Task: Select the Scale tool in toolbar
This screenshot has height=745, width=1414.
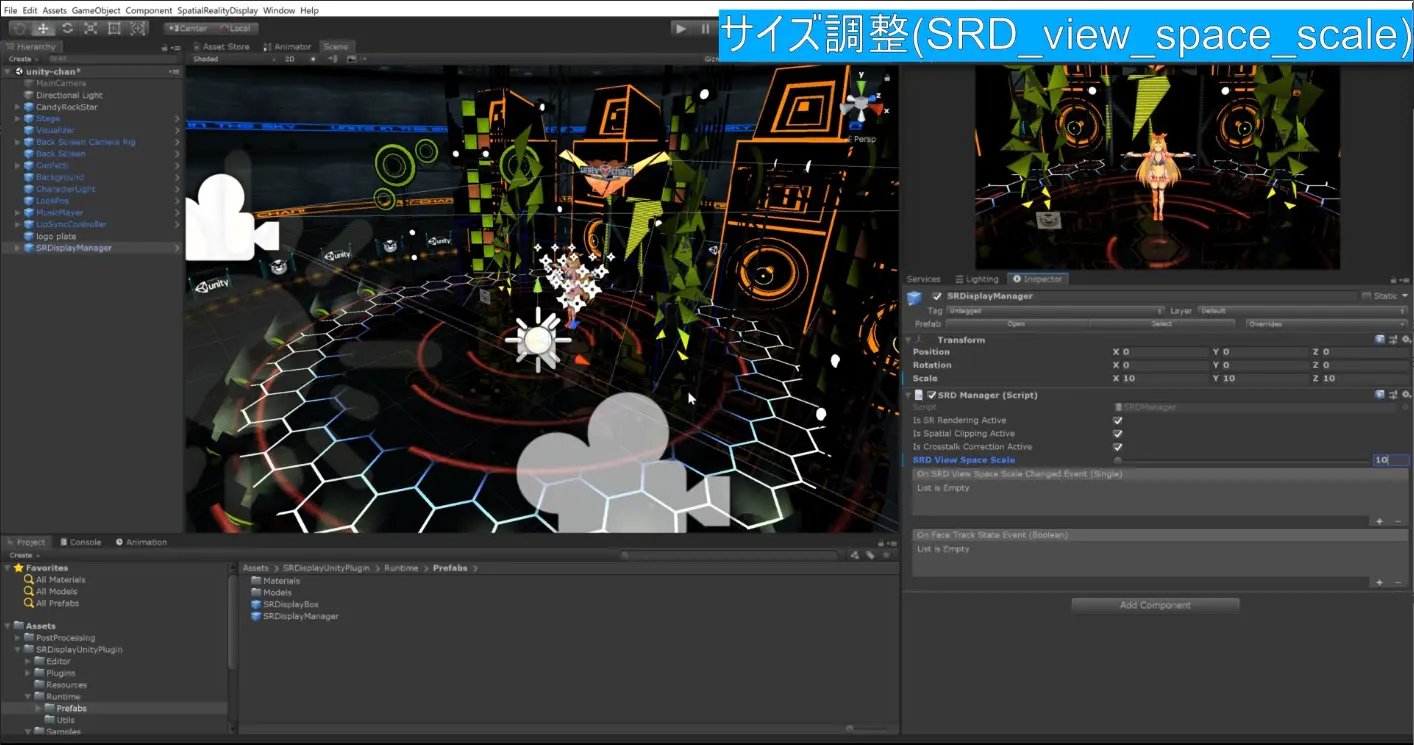Action: tap(91, 28)
